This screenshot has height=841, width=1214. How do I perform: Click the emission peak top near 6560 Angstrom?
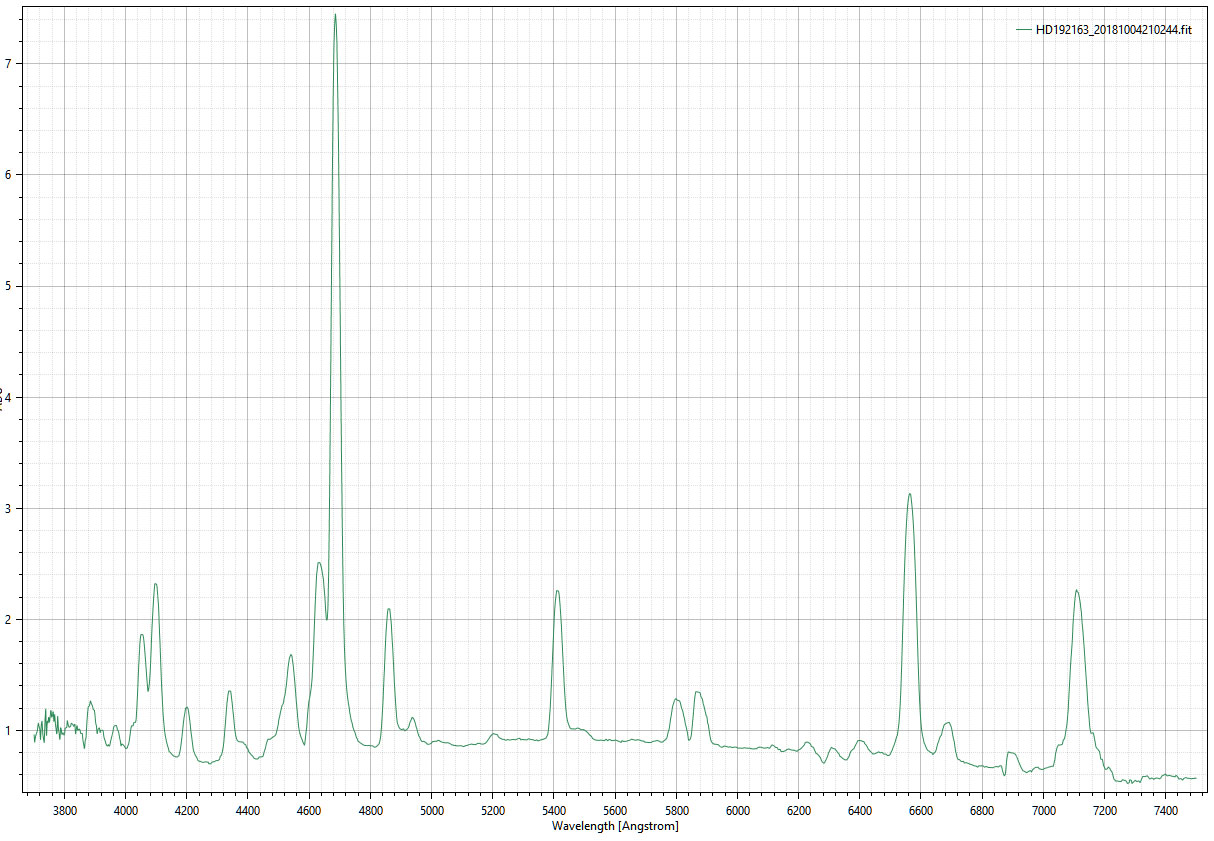pos(909,493)
